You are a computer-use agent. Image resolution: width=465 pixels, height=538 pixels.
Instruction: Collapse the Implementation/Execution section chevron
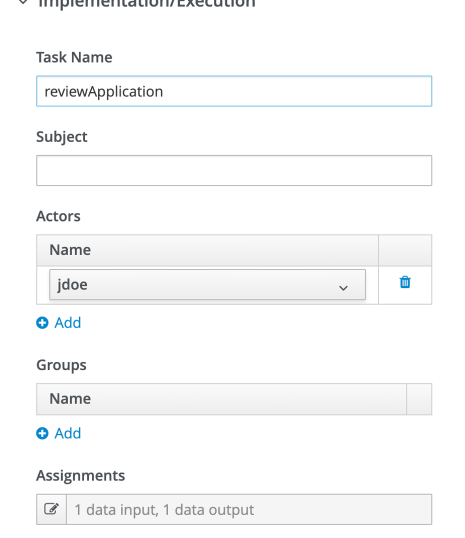click(x=23, y=3)
